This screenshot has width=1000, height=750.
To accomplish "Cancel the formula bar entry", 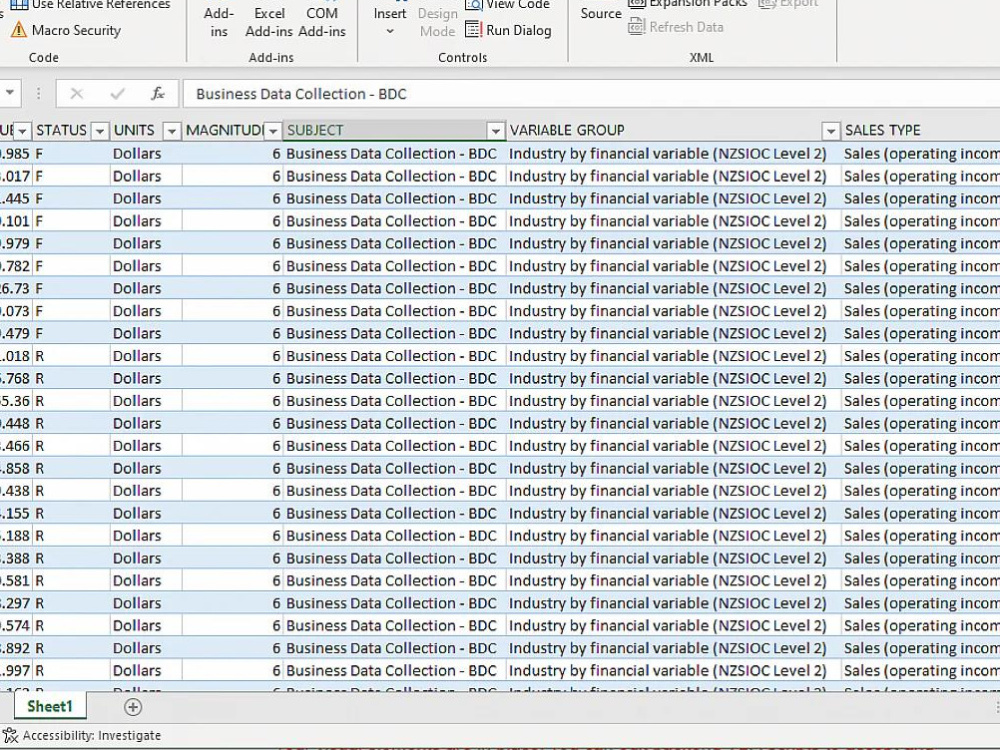I will [77, 94].
